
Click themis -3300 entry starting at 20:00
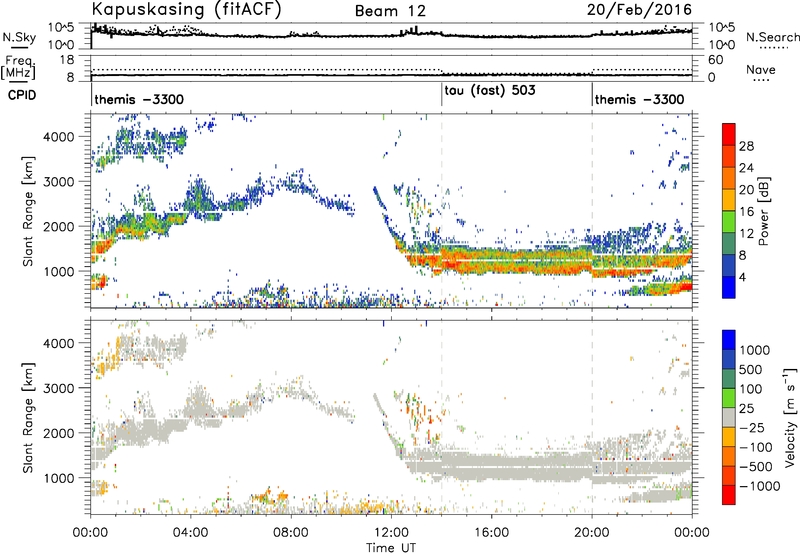[x=639, y=99]
